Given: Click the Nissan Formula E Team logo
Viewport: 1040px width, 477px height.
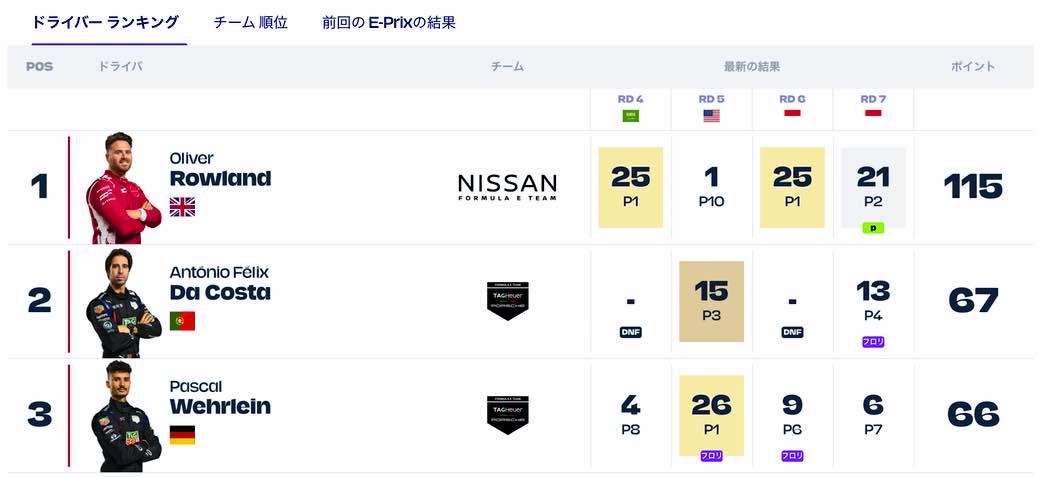Looking at the screenshot, I should coord(507,187).
